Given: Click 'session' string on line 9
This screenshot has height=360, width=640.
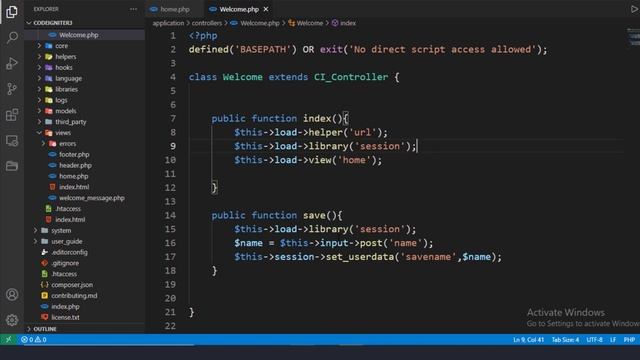Looking at the screenshot, I should point(380,146).
